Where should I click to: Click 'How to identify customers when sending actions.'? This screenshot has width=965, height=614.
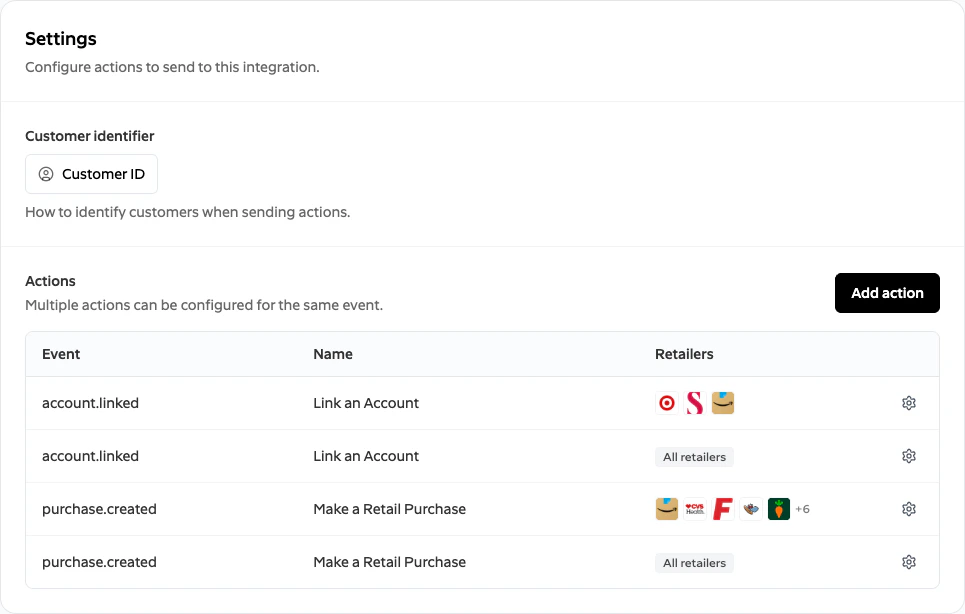coord(188,212)
